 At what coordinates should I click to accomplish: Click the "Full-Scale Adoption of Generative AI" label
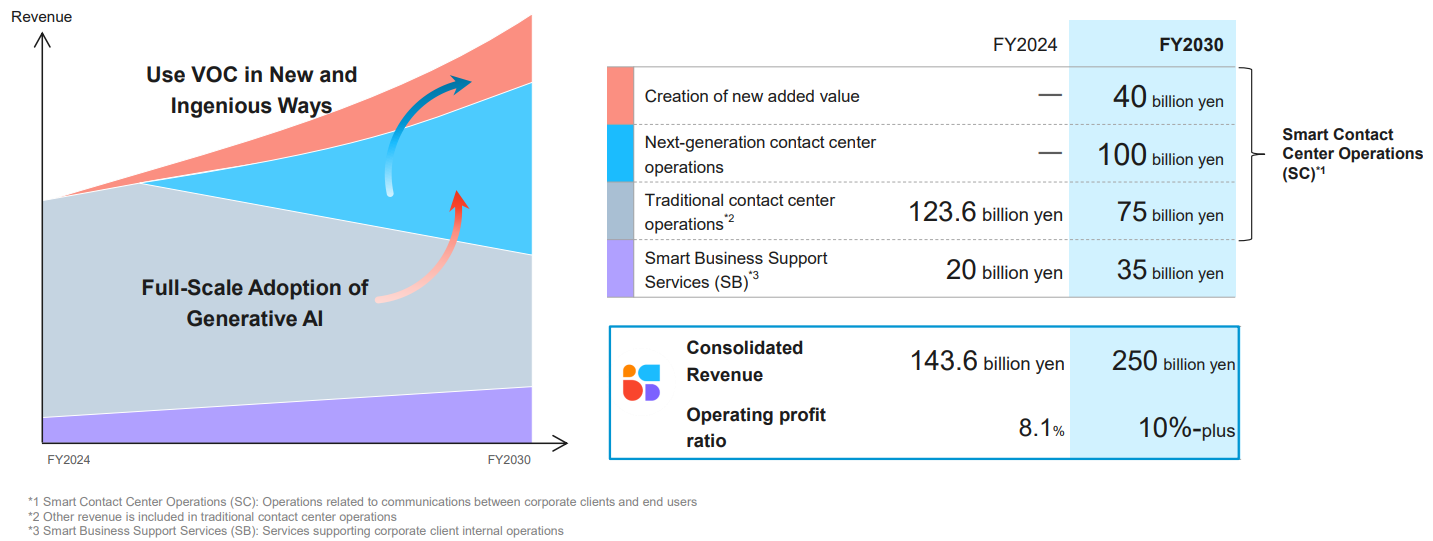[x=255, y=303]
